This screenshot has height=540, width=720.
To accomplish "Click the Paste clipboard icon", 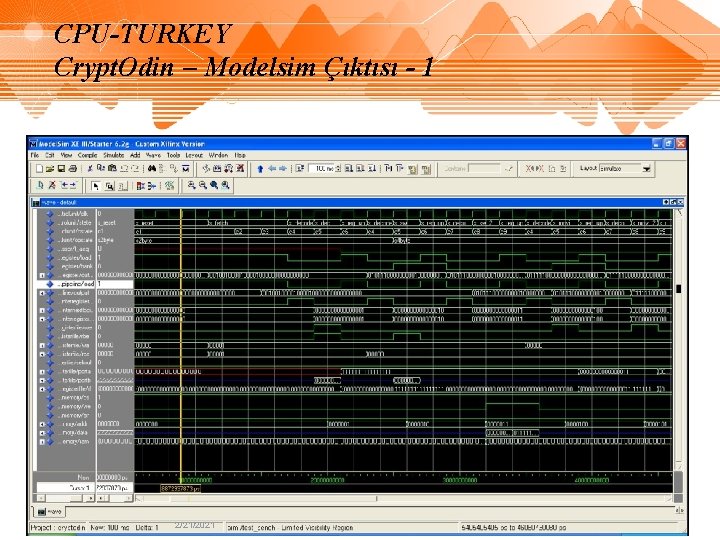I will point(112,169).
